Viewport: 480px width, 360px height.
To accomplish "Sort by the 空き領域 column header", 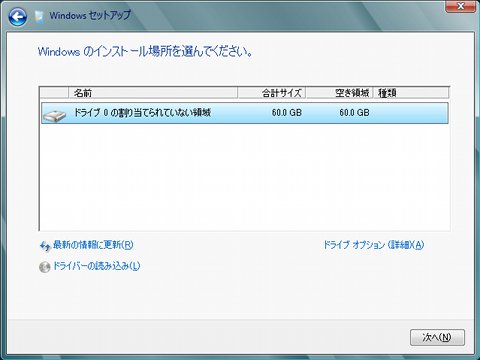I will (x=339, y=93).
